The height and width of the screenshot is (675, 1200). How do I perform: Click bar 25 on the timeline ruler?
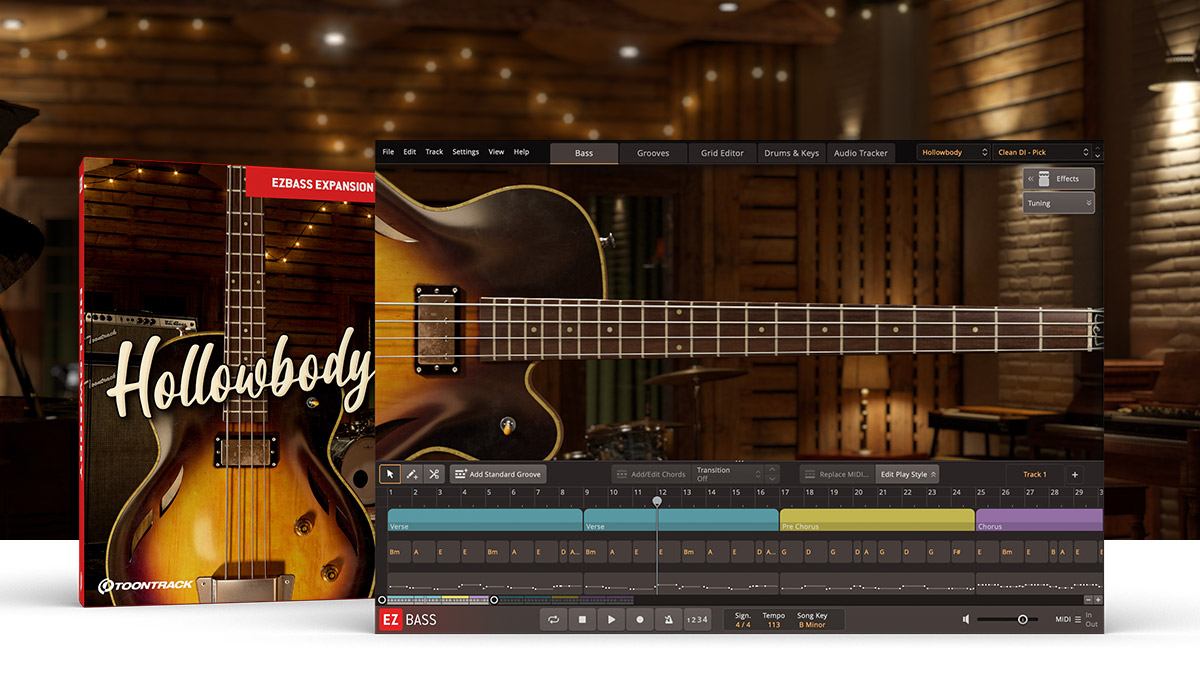981,493
